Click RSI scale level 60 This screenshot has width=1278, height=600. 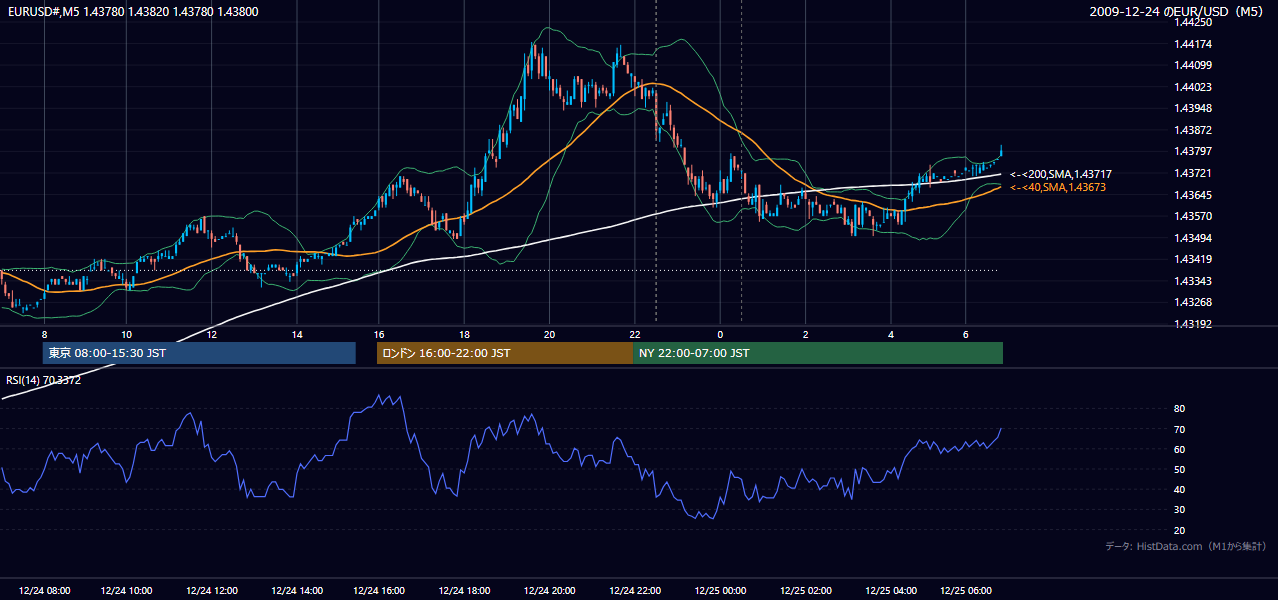point(1179,449)
